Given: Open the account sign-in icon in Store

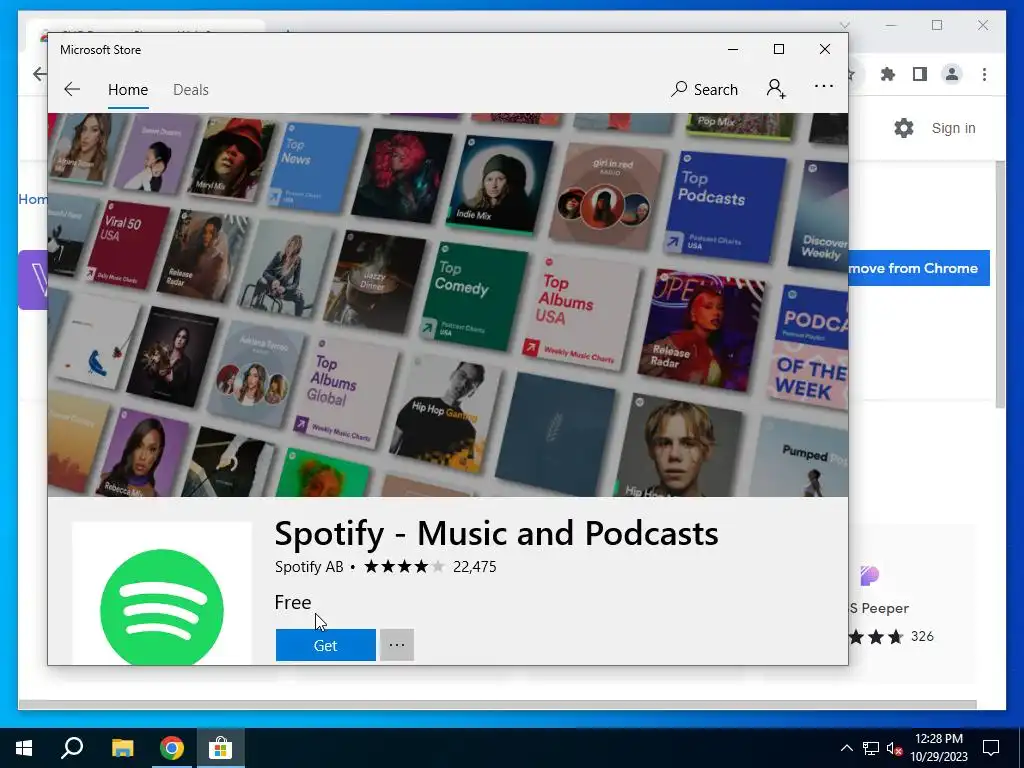Looking at the screenshot, I should [x=776, y=88].
